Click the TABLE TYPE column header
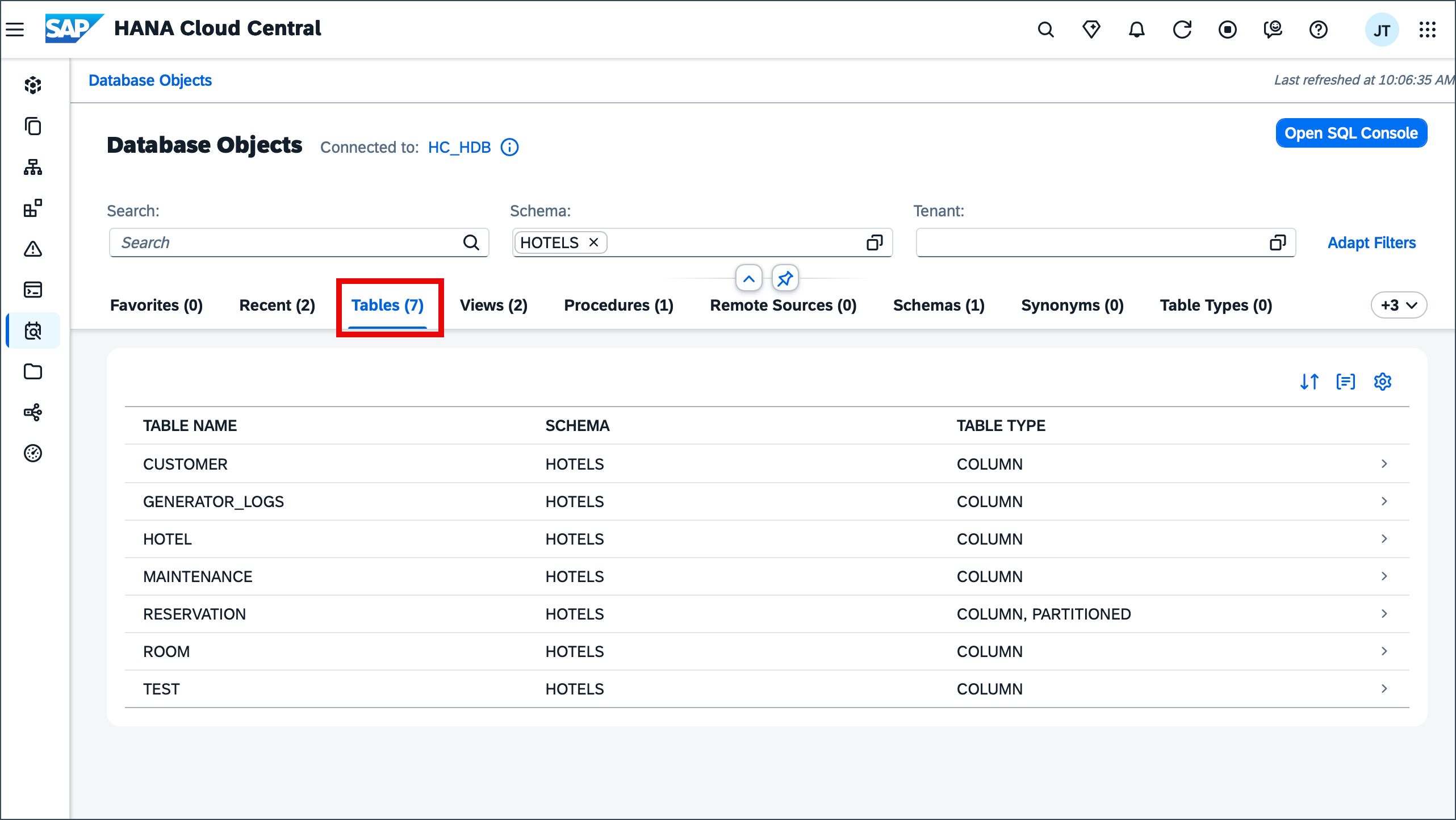1456x820 pixels. tap(1001, 426)
